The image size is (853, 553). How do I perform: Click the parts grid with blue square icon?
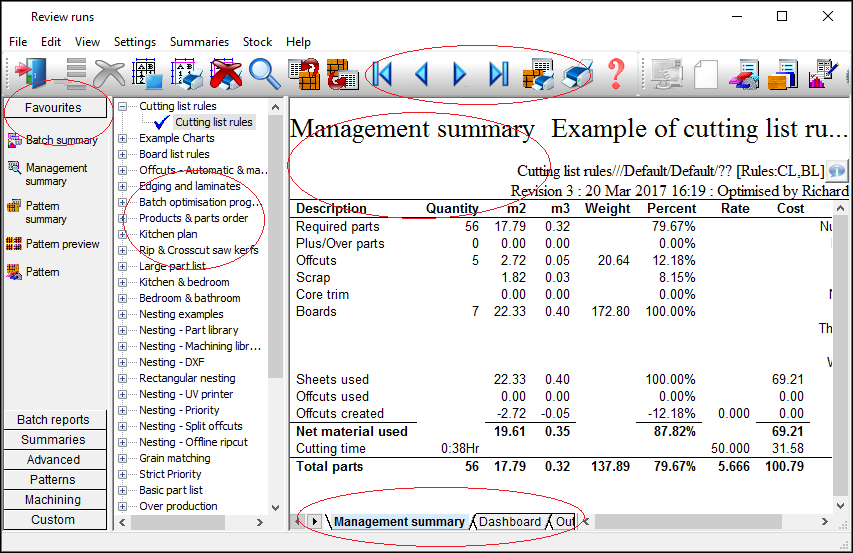click(x=147, y=74)
